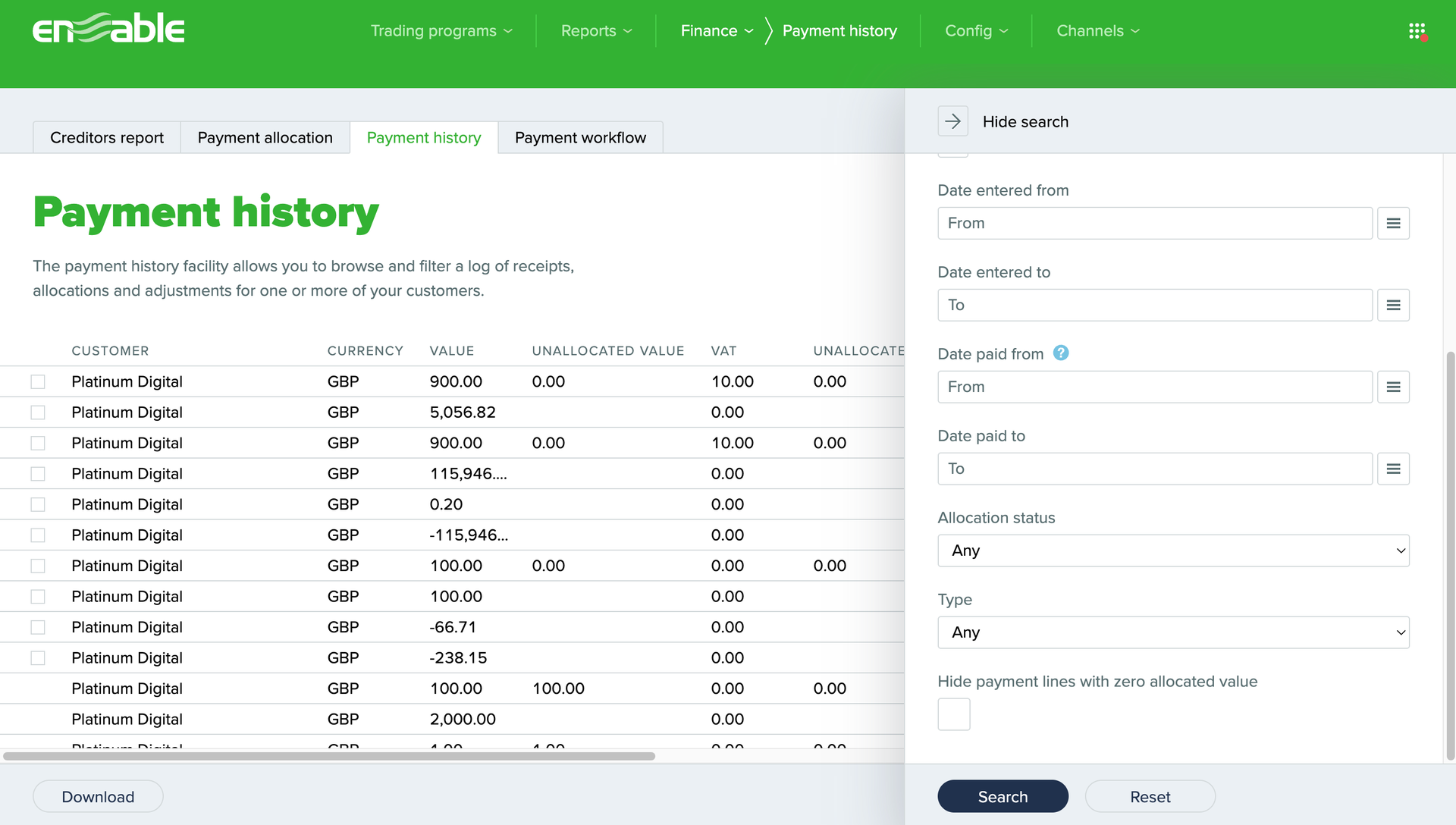Focus Date entered from input field
Image resolution: width=1456 pixels, height=825 pixels.
(x=1155, y=223)
